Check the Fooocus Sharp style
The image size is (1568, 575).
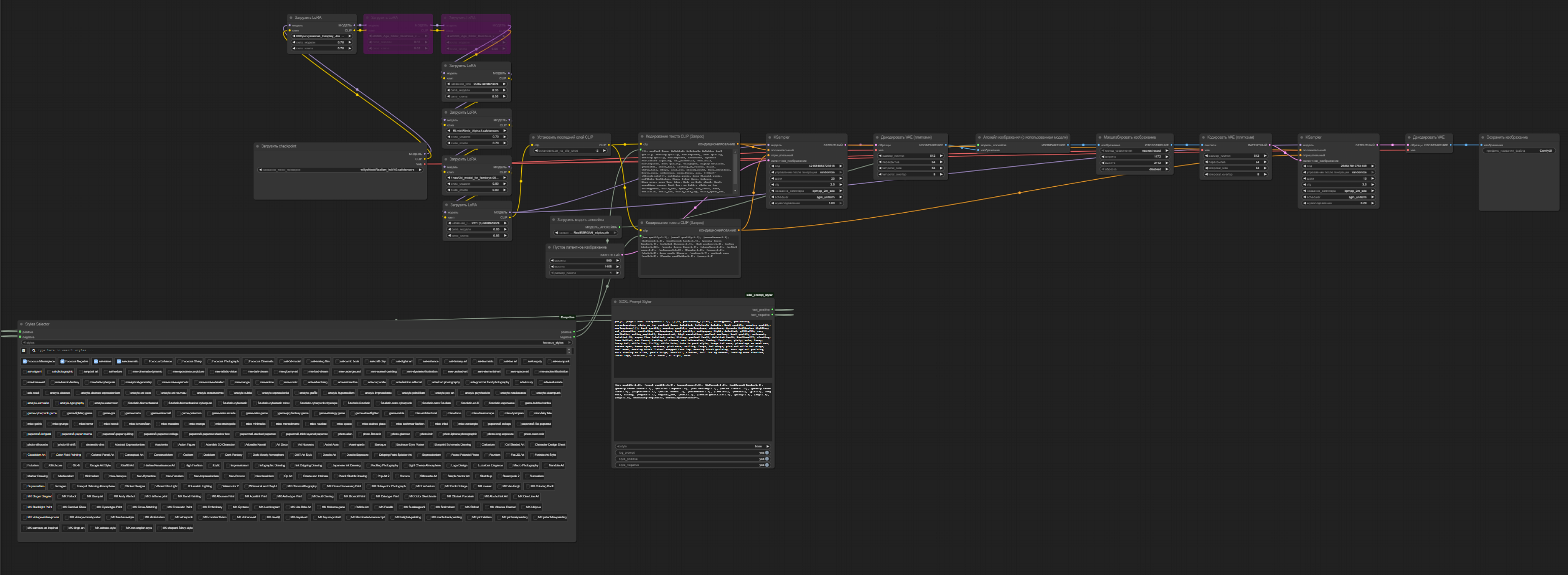(x=179, y=361)
